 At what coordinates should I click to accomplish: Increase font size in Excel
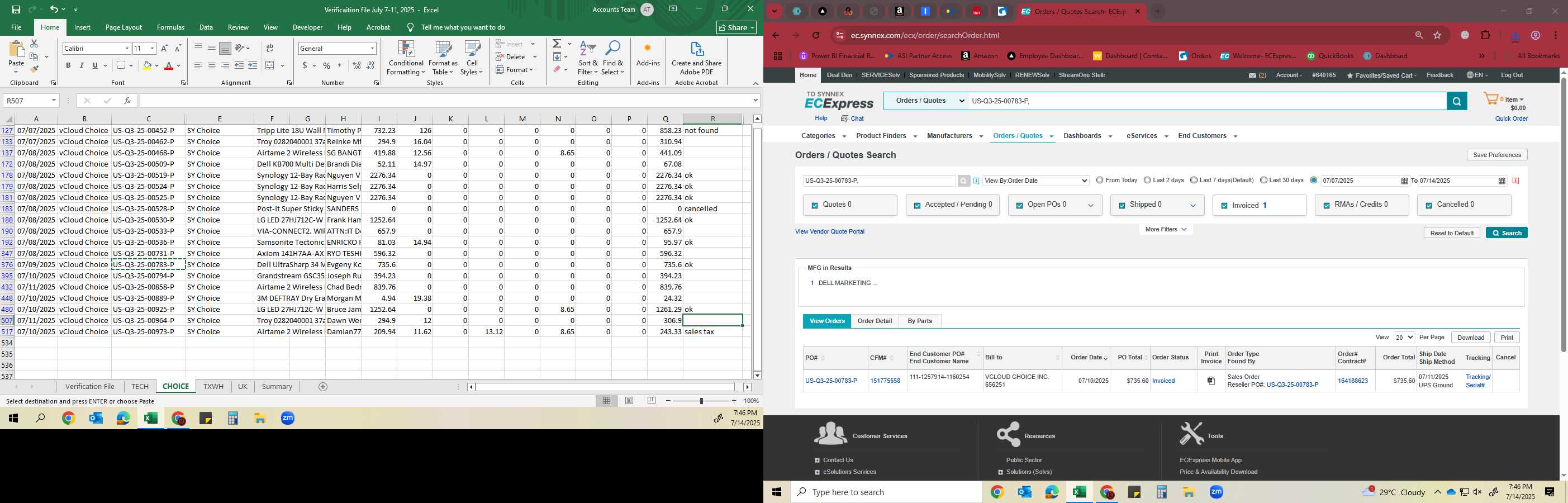click(x=164, y=48)
